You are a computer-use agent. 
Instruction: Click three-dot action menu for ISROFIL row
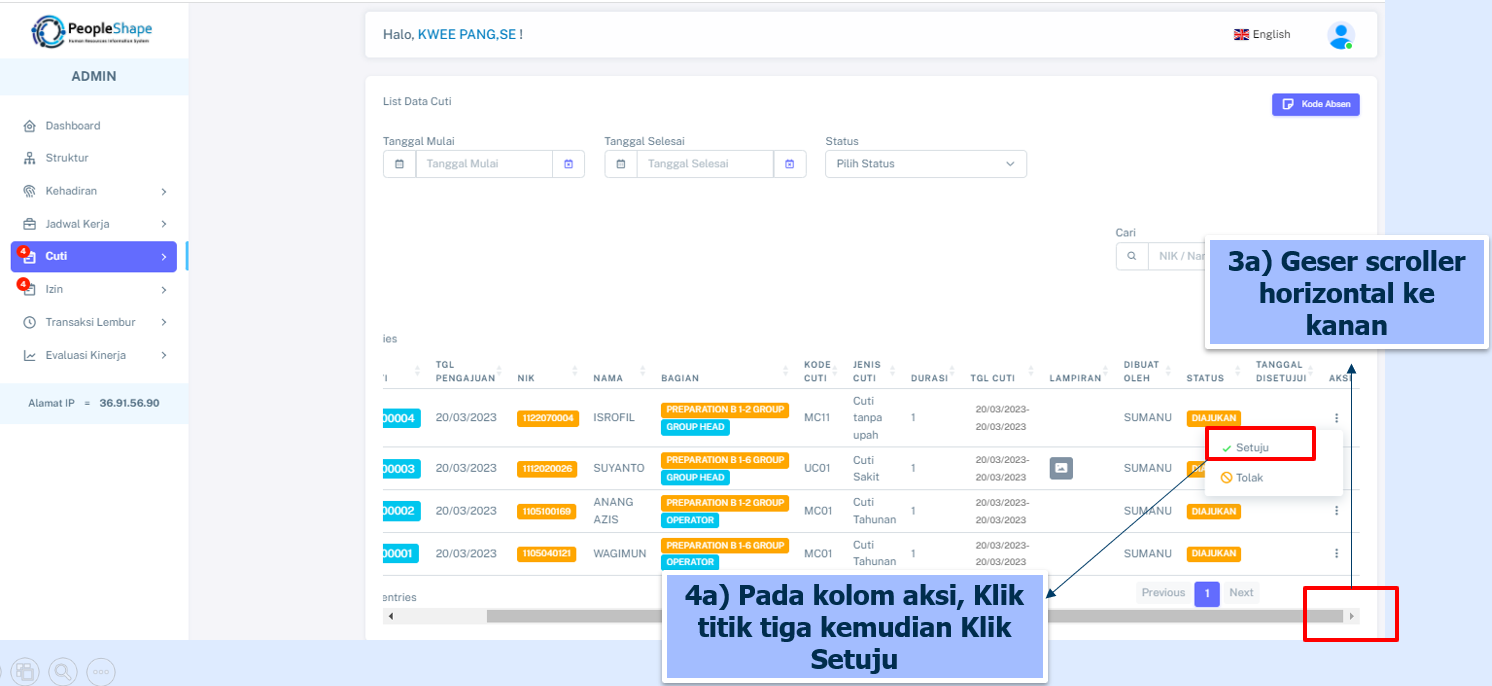1336,418
